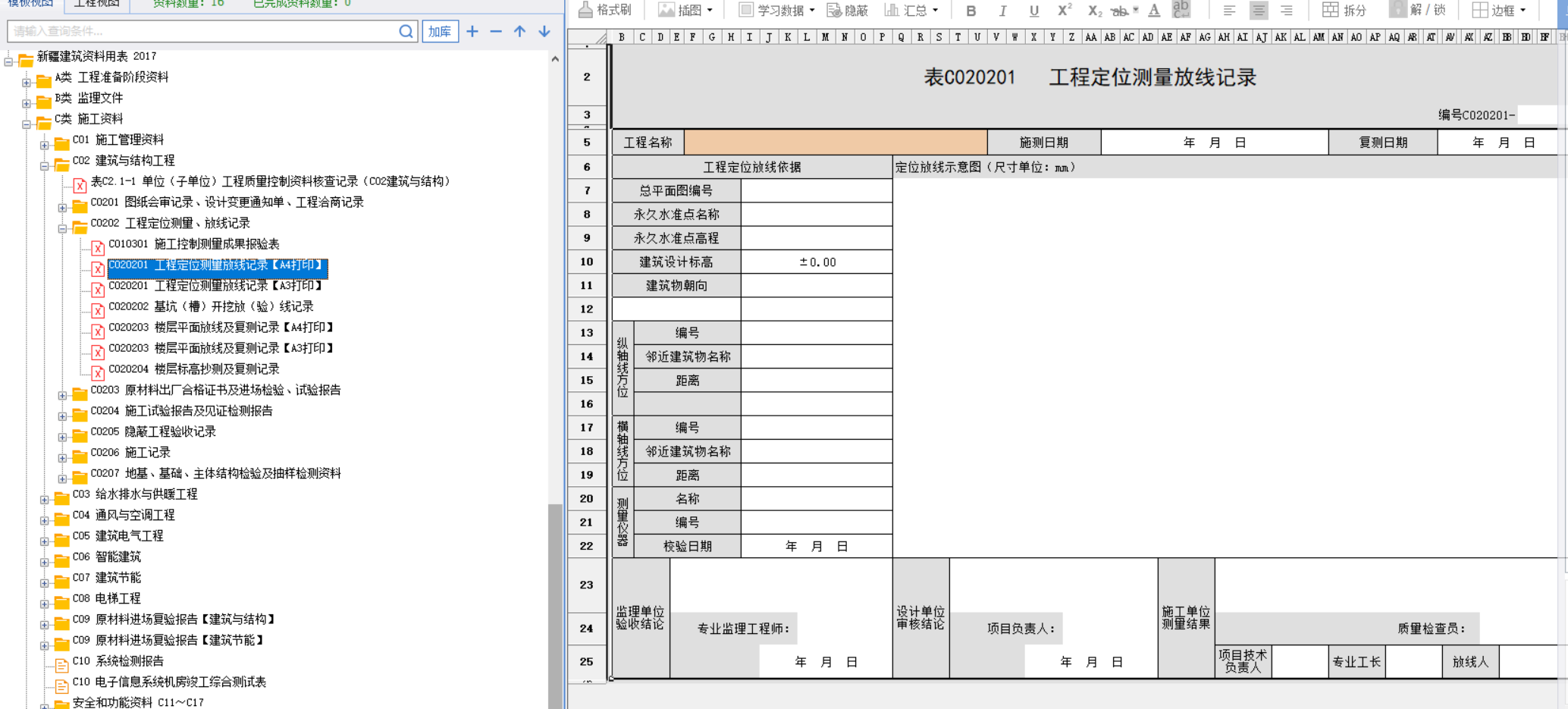Click the 加库 button
1568x709 pixels.
tap(440, 31)
